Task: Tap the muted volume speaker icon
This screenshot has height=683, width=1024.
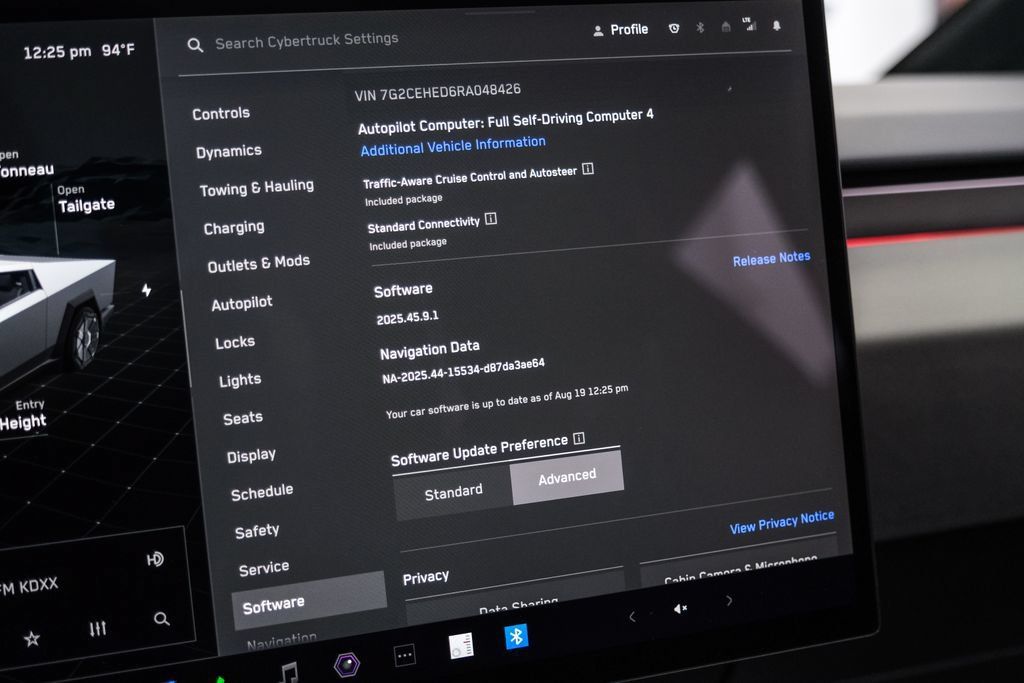Action: click(x=680, y=609)
